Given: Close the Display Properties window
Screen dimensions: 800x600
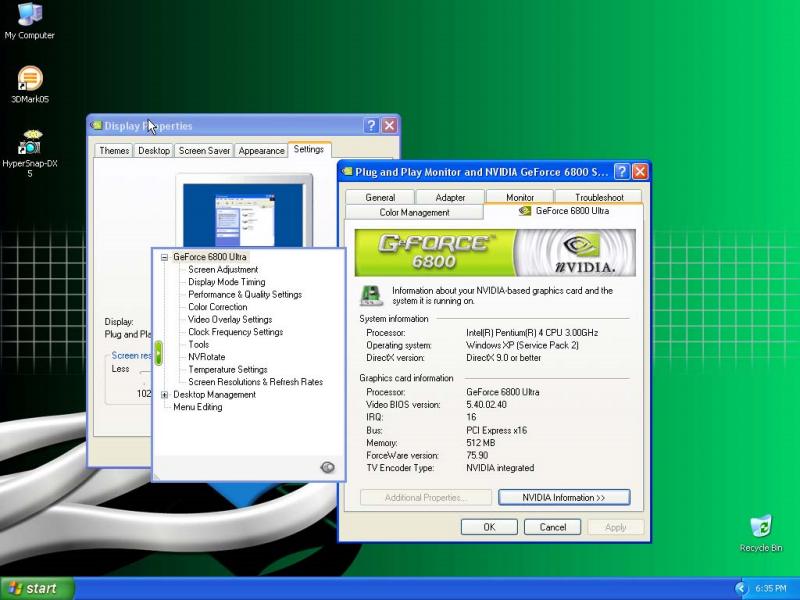Looking at the screenshot, I should pyautogui.click(x=389, y=126).
